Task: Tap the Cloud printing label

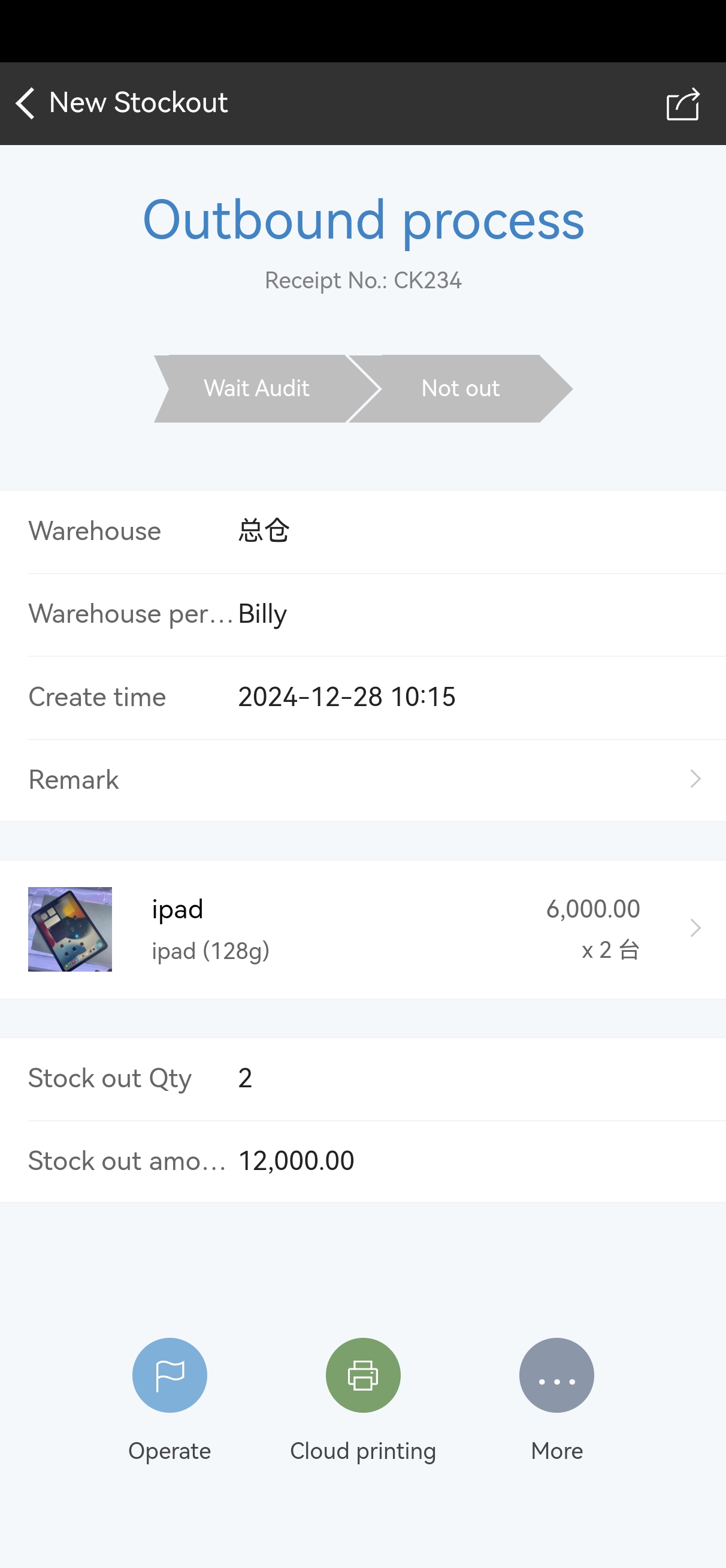Action: tap(362, 1451)
